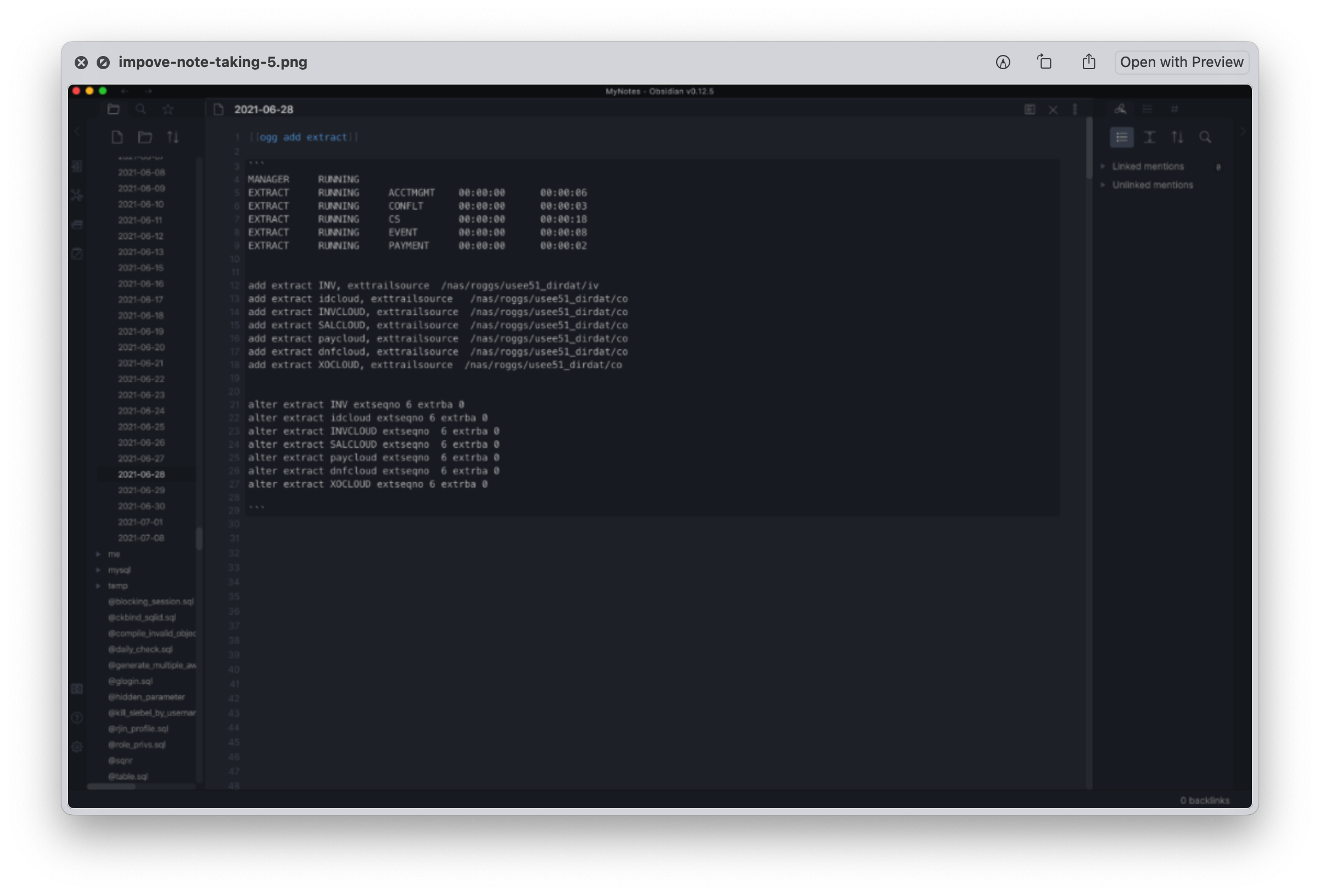Open the @blocking_session.sql file
Image resolution: width=1320 pixels, height=896 pixels.
tap(151, 602)
